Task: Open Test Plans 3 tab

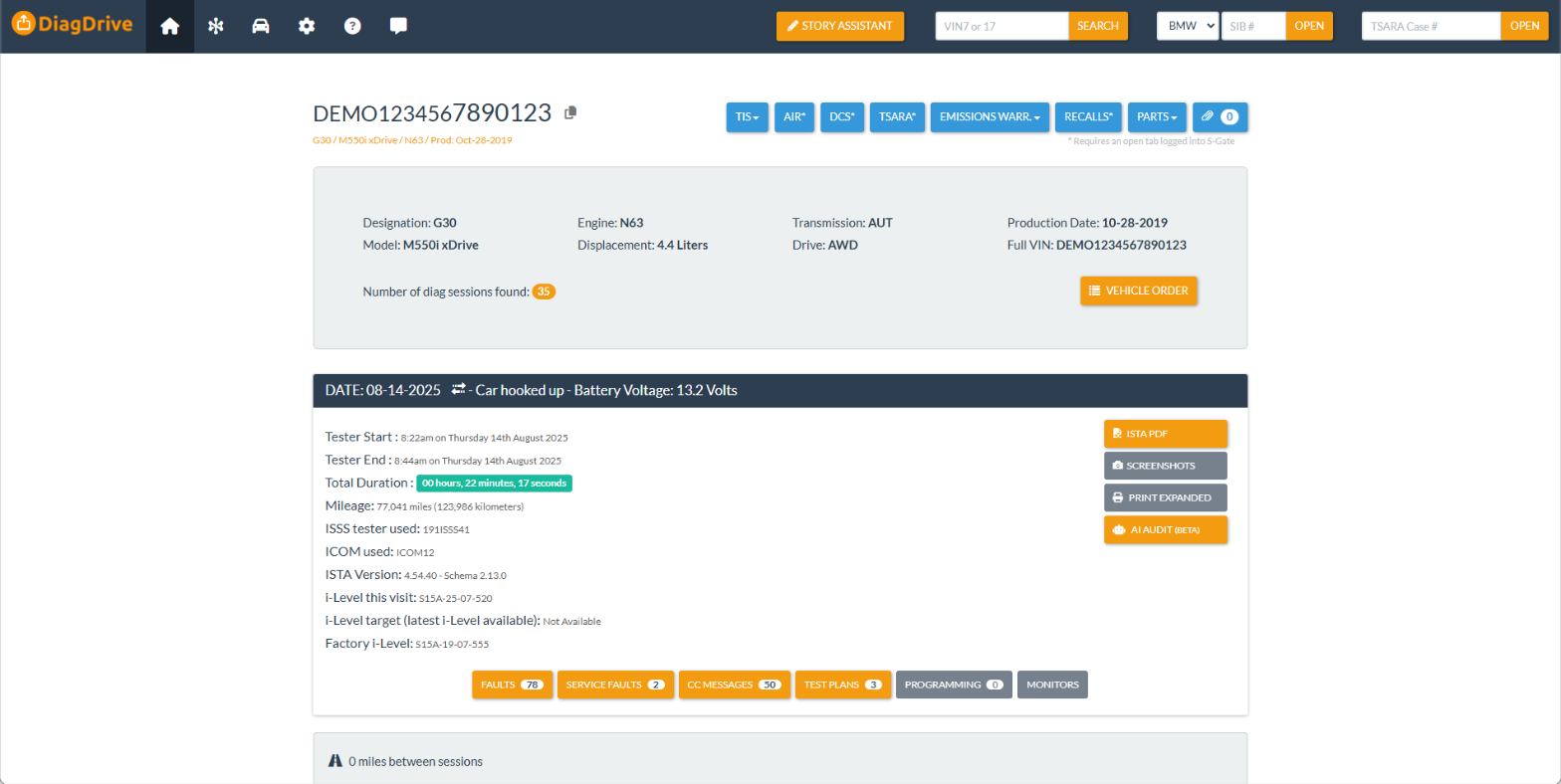Action: (x=843, y=685)
